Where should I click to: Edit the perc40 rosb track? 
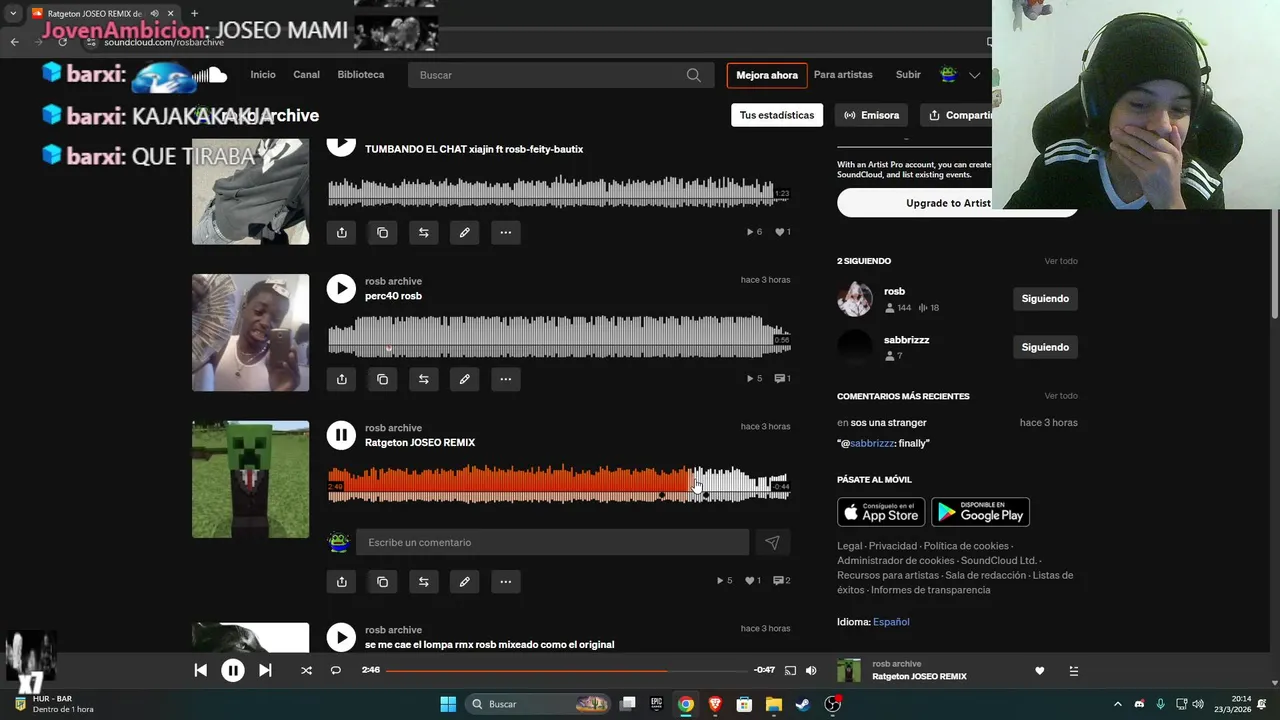[x=464, y=379]
